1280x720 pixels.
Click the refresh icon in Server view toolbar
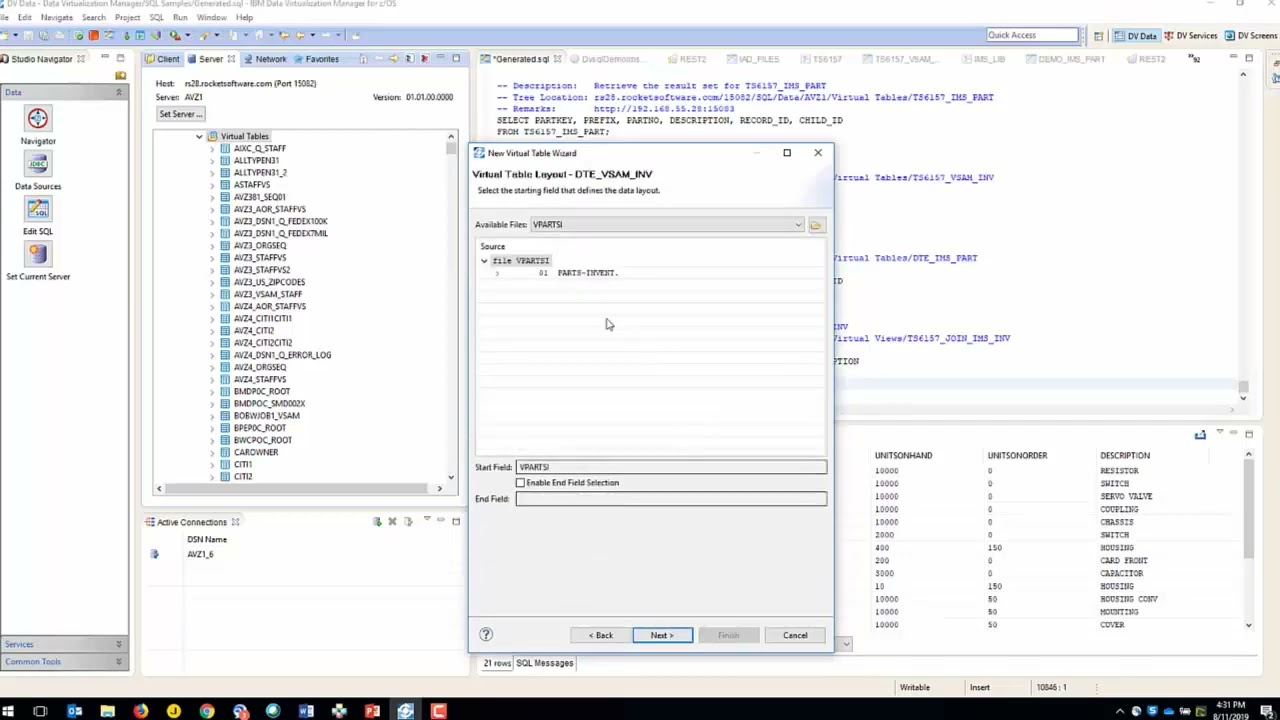(408, 59)
